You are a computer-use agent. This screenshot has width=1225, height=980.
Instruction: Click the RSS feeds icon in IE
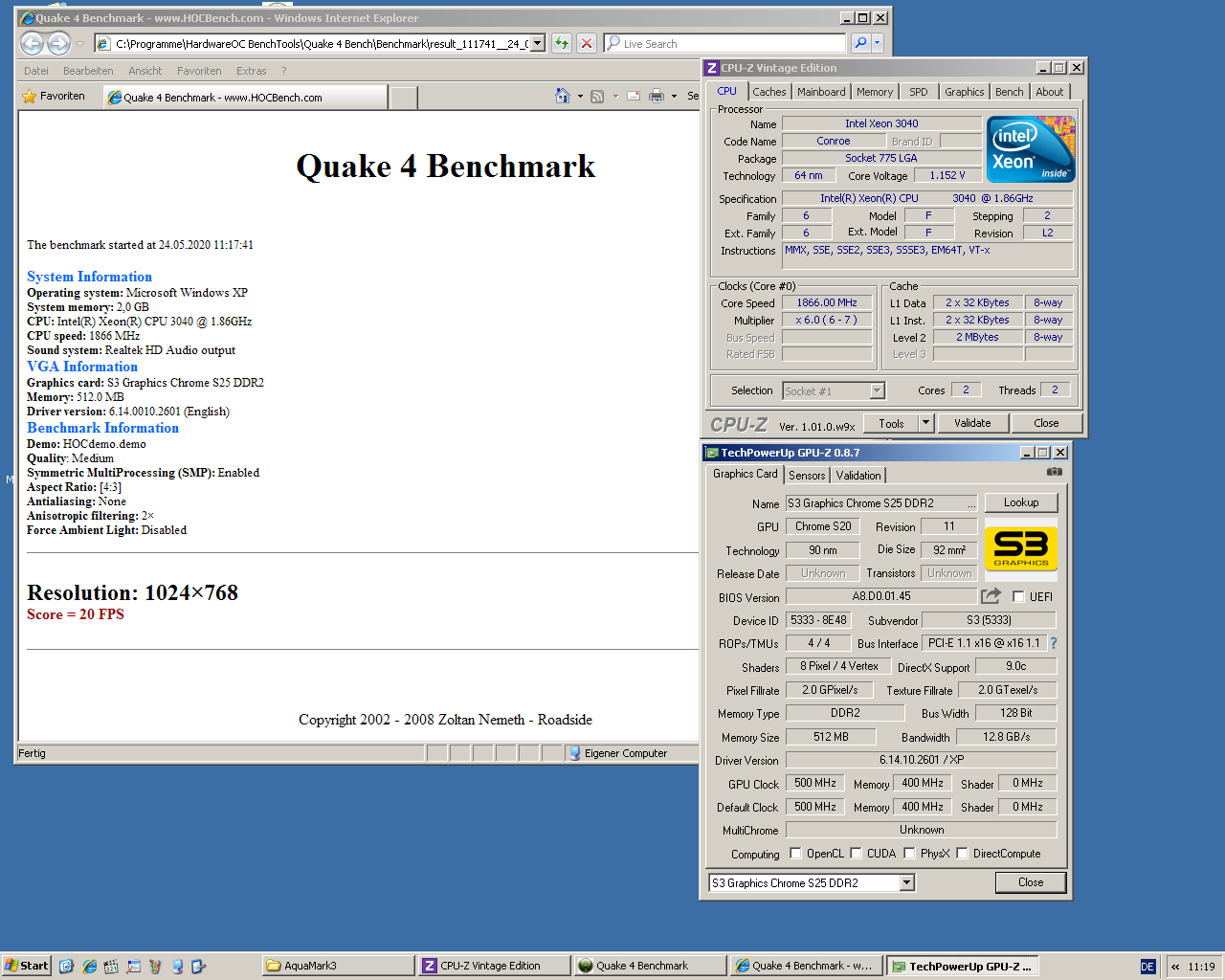tap(597, 96)
